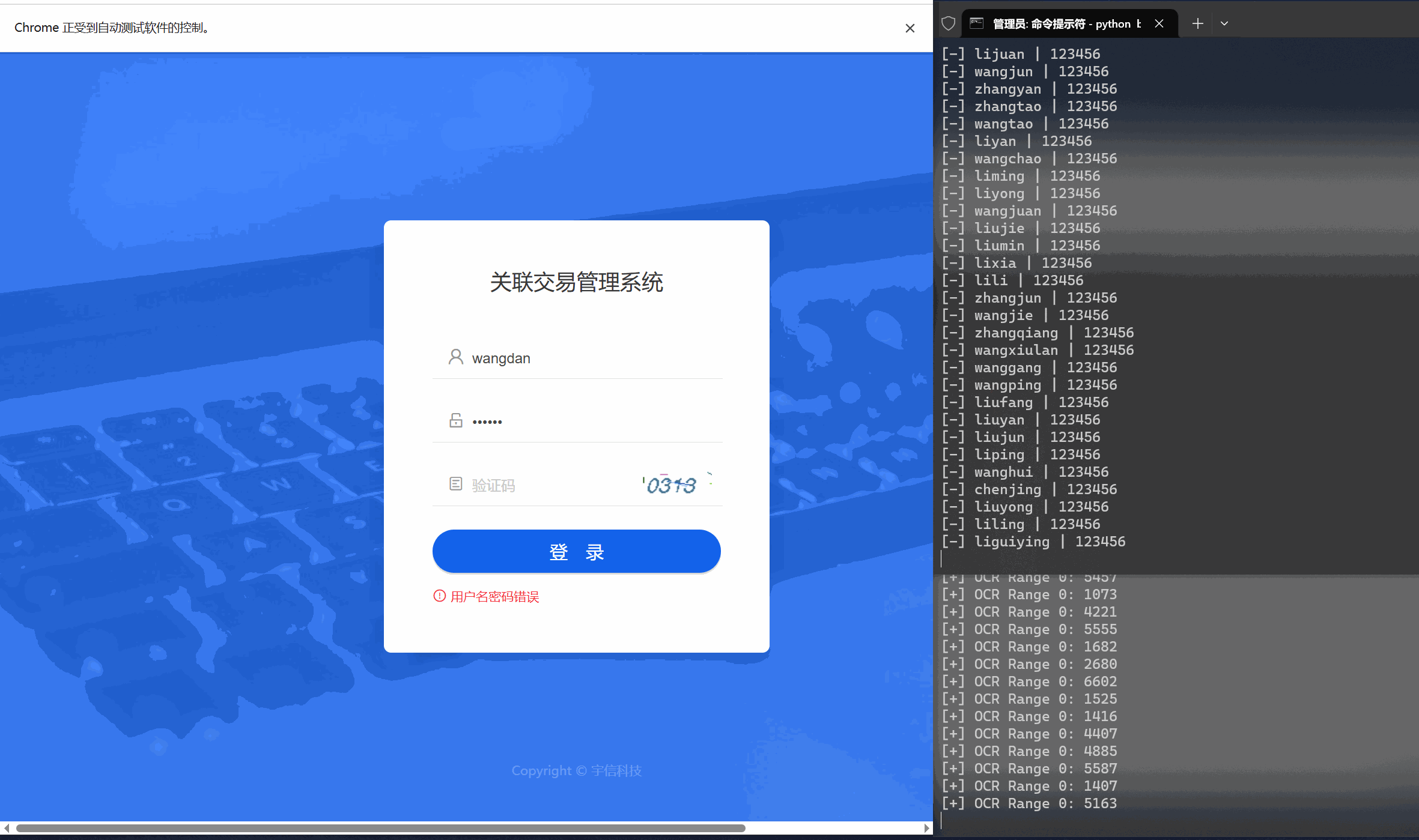Dismiss the Chrome automation notice bar
1419x840 pixels.
[910, 28]
